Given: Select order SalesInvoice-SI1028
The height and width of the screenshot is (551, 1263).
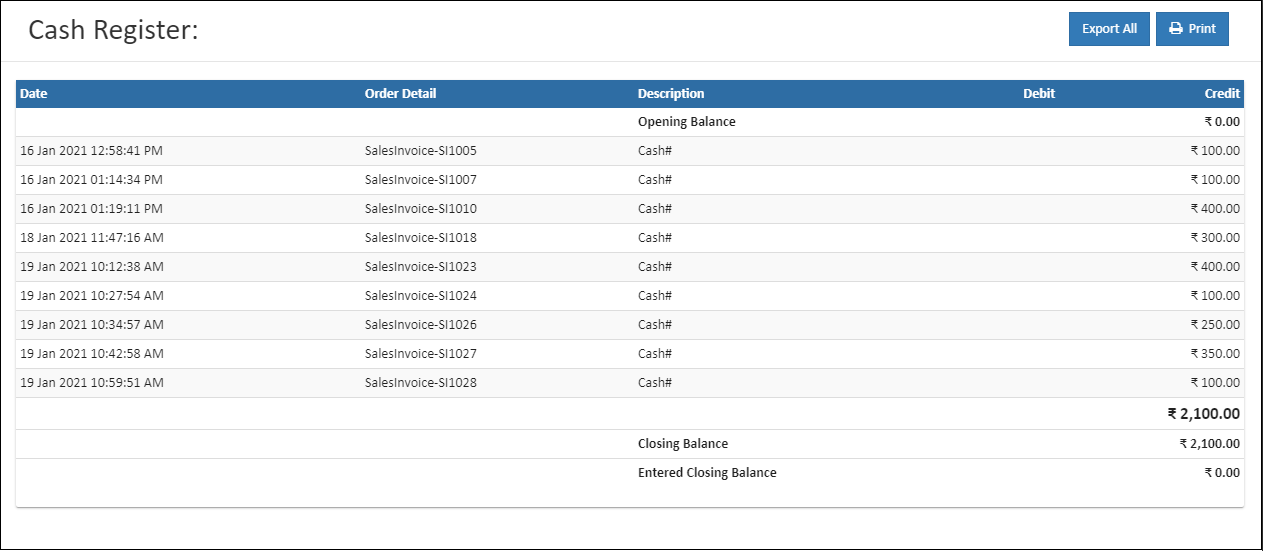Looking at the screenshot, I should click(x=421, y=383).
